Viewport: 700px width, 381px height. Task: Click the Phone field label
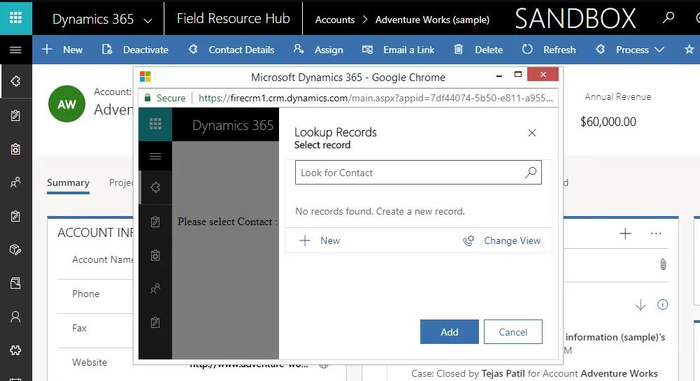click(86, 294)
